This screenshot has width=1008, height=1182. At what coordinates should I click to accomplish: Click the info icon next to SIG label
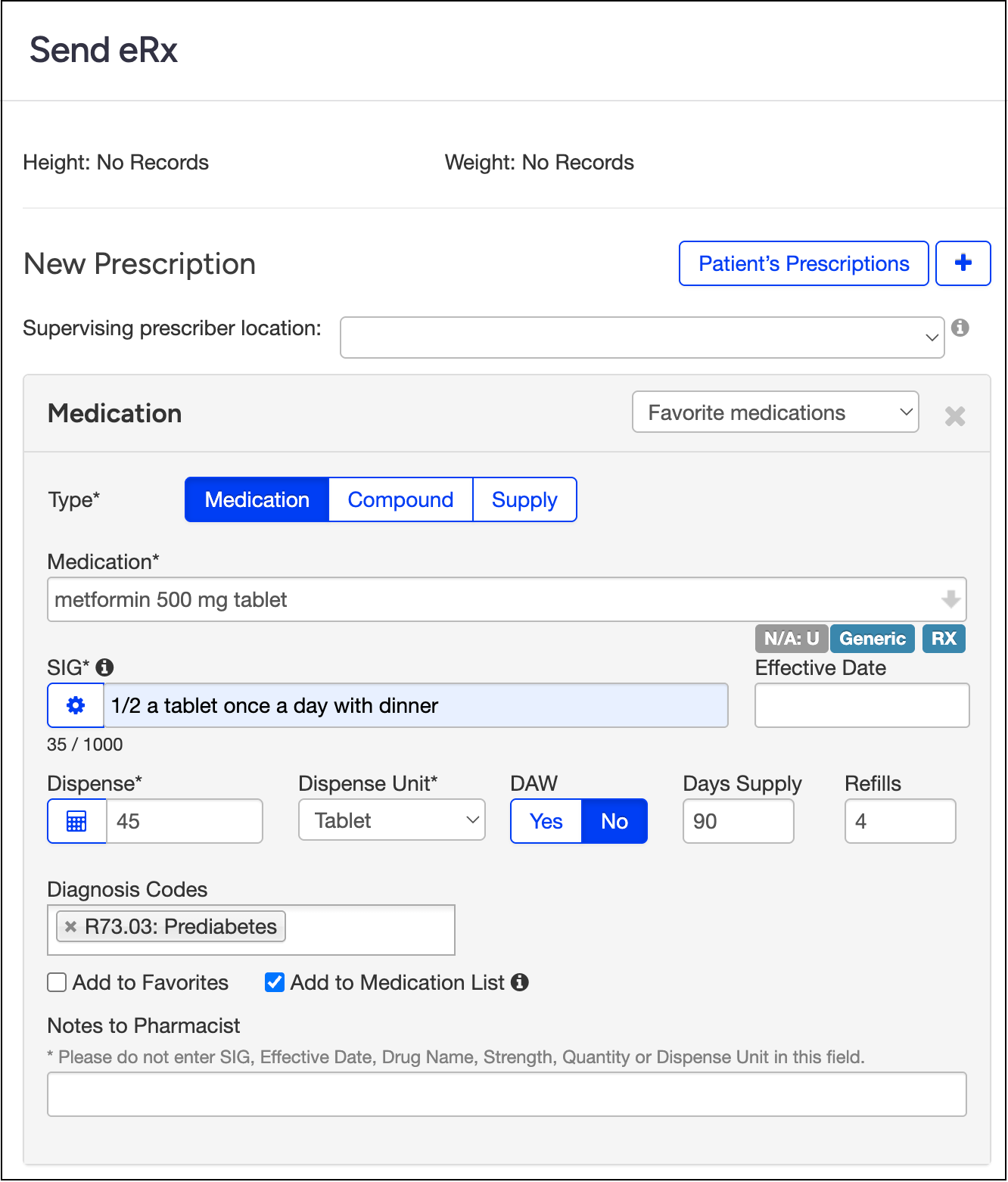pos(105,667)
